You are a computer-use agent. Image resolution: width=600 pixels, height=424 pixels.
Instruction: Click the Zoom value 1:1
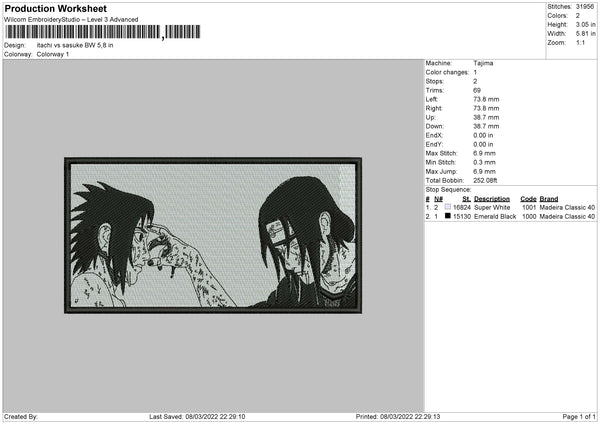point(580,42)
